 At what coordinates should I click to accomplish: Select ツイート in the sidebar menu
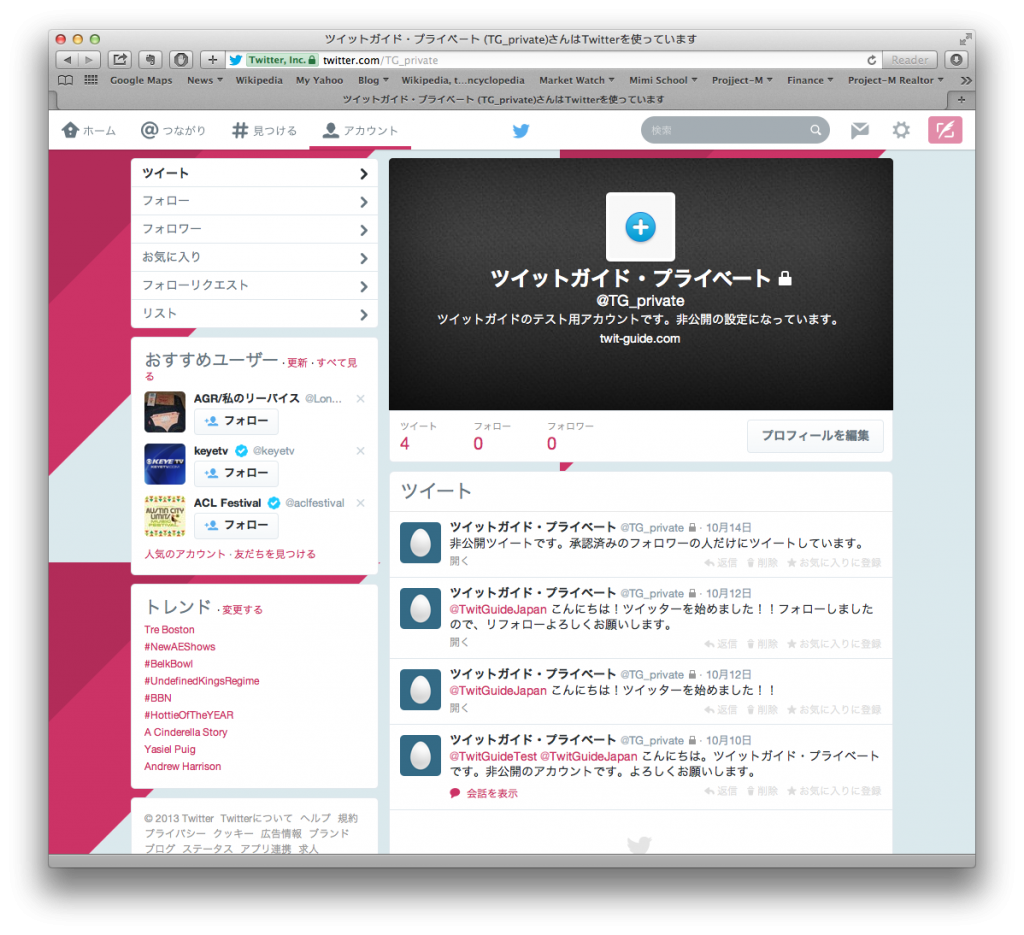[x=254, y=173]
